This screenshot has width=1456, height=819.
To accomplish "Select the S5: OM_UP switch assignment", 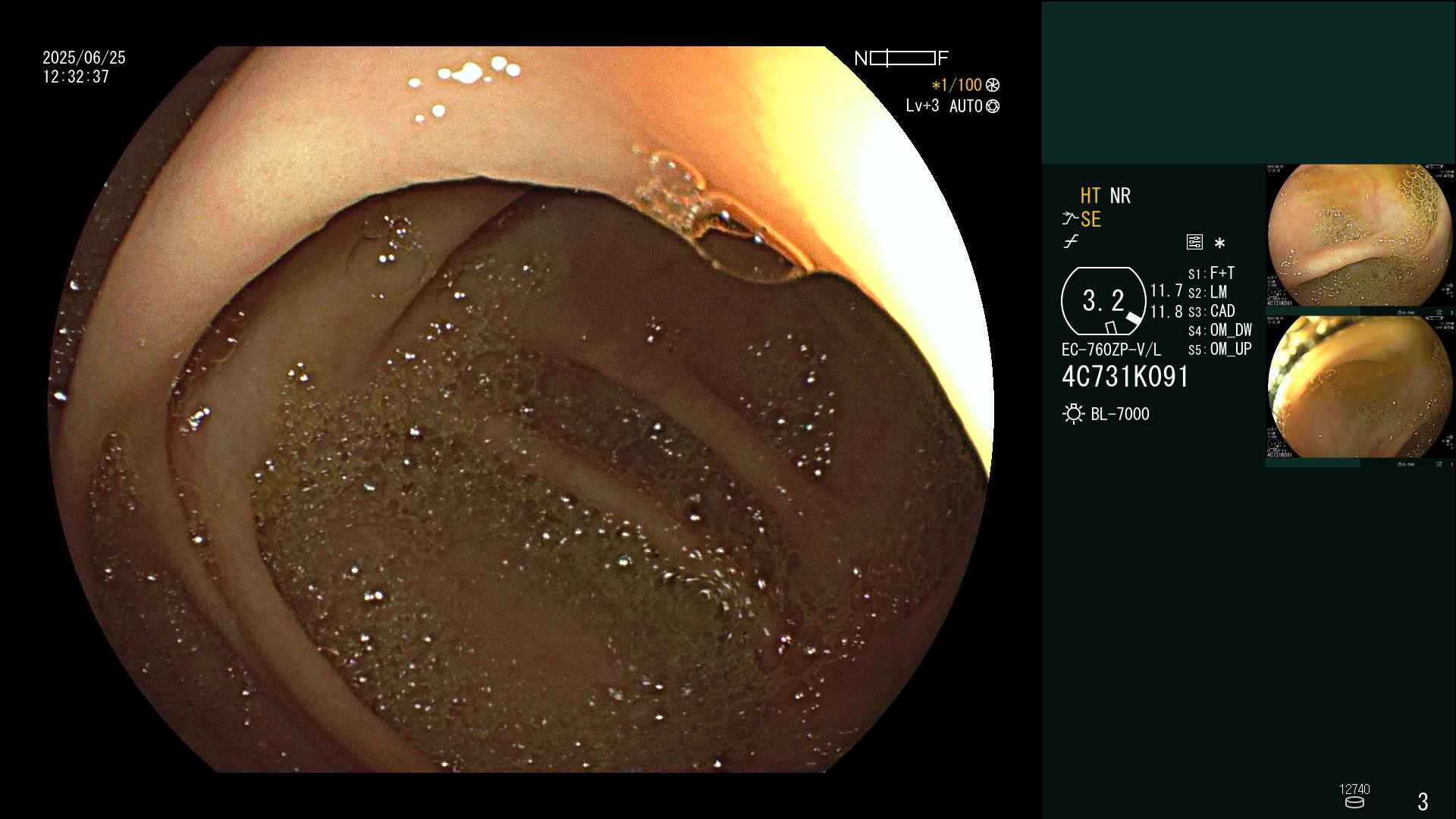I will click(x=1219, y=349).
